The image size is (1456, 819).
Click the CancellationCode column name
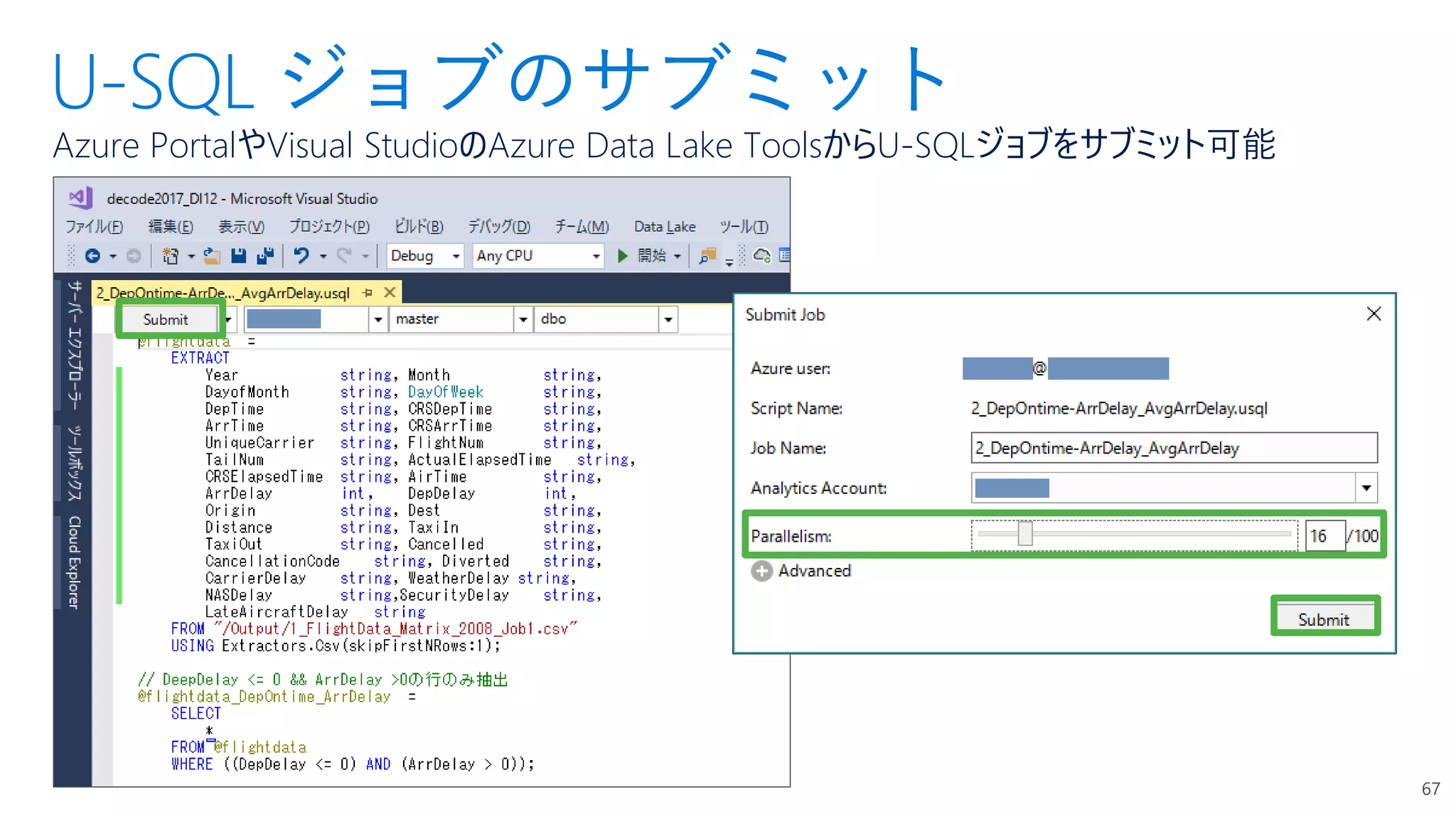(x=272, y=561)
